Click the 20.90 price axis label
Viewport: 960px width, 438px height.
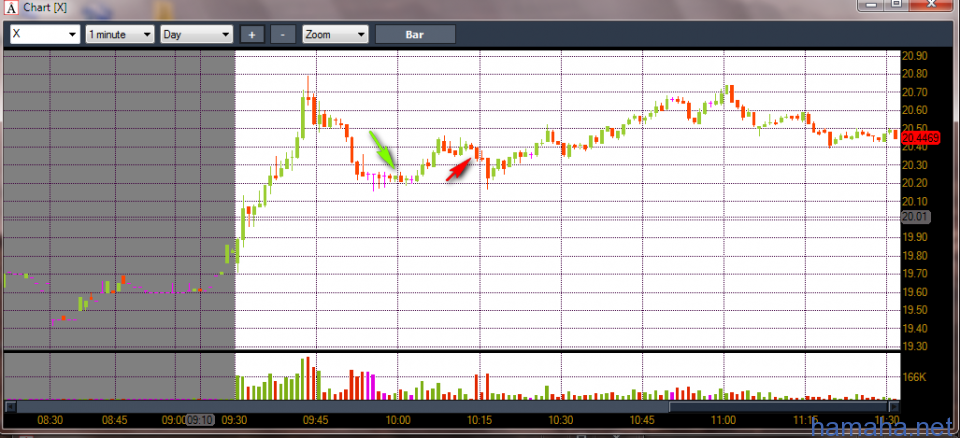(915, 56)
